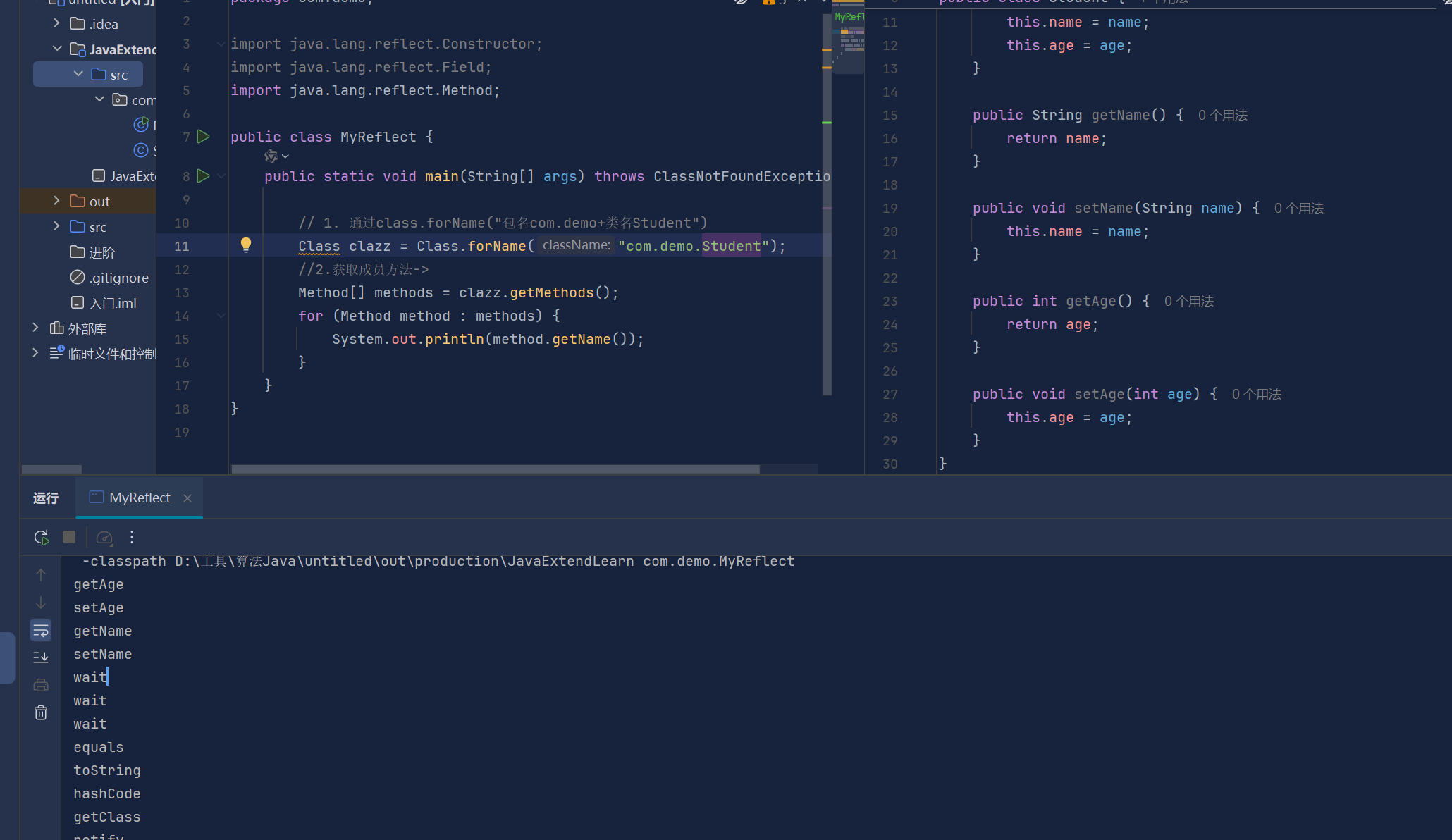
Task: Click the 0 个用法 usage hint next to setAge
Action: click(x=1257, y=394)
